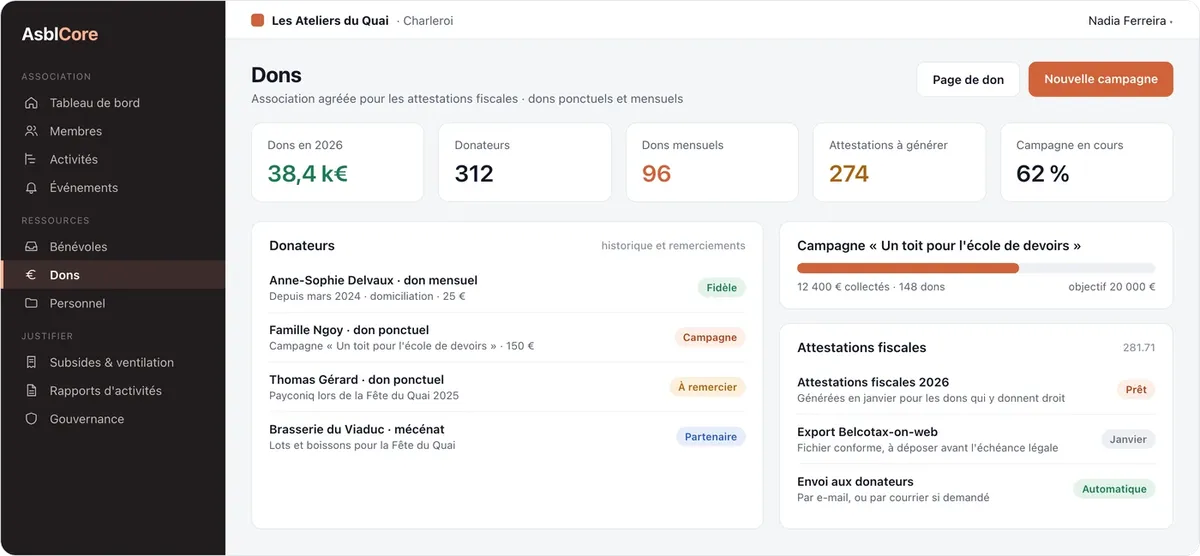This screenshot has height=556, width=1200.
Task: Open Subsides & ventilation
Action: pyautogui.click(x=113, y=363)
